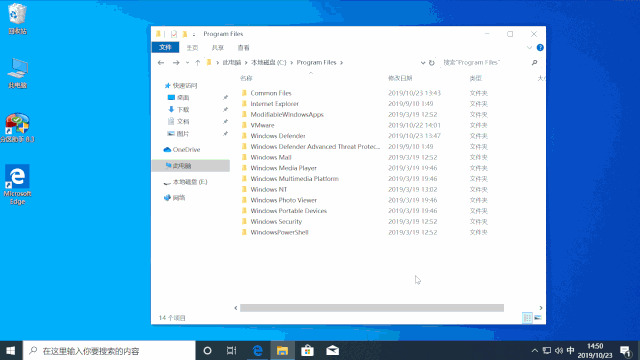Viewport: 640px width, 360px height.
Task: Open the Partition Assistant 8.3 desktop shortcut
Action: pyautogui.click(x=17, y=127)
